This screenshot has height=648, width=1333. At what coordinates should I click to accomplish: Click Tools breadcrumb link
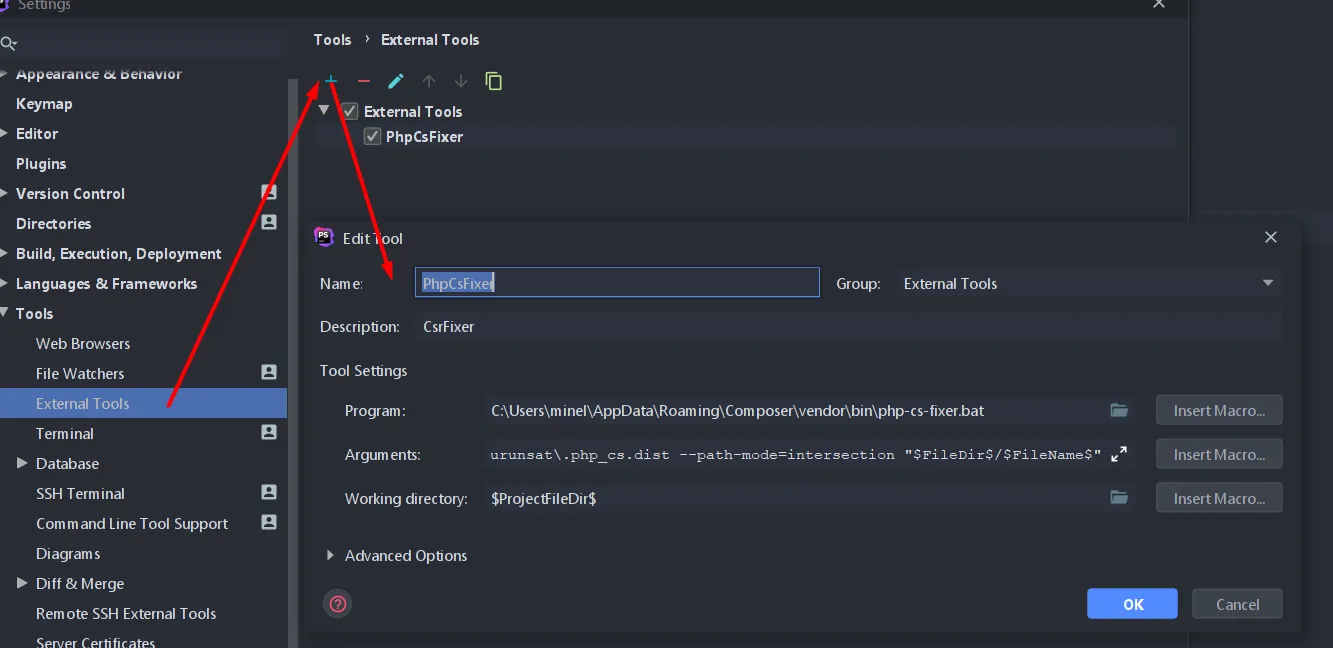[x=332, y=39]
